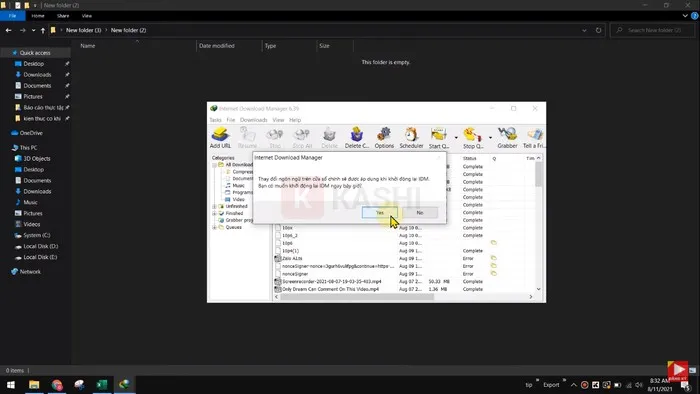The width and height of the screenshot is (700, 394).
Task: Click IDM horizontal scrollbar left arrow
Action: pos(276,297)
